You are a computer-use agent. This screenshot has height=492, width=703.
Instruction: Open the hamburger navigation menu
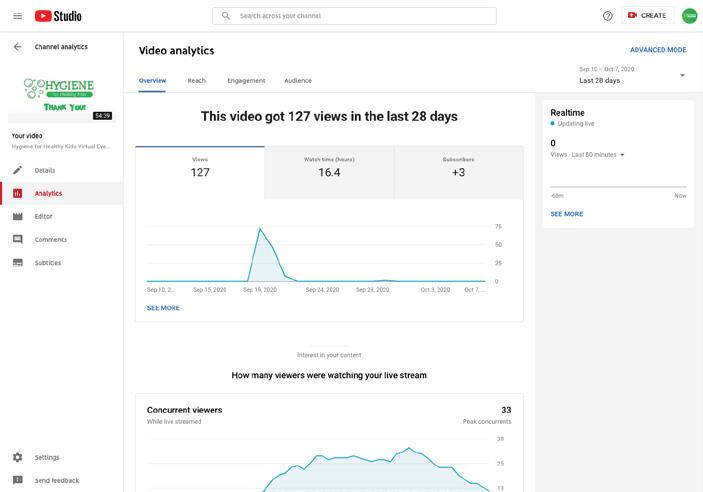coord(17,16)
